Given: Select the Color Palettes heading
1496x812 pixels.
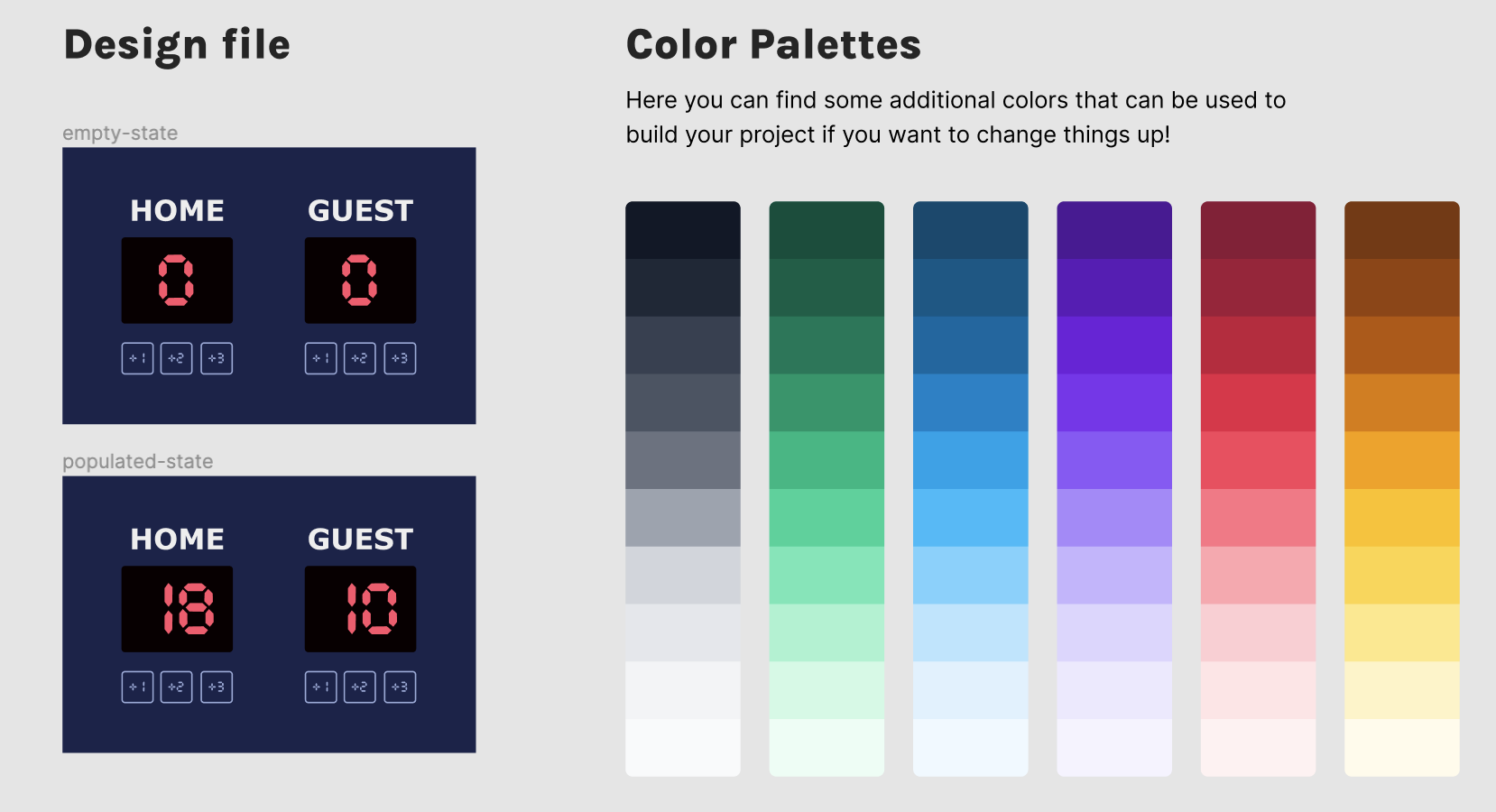Looking at the screenshot, I should [774, 45].
